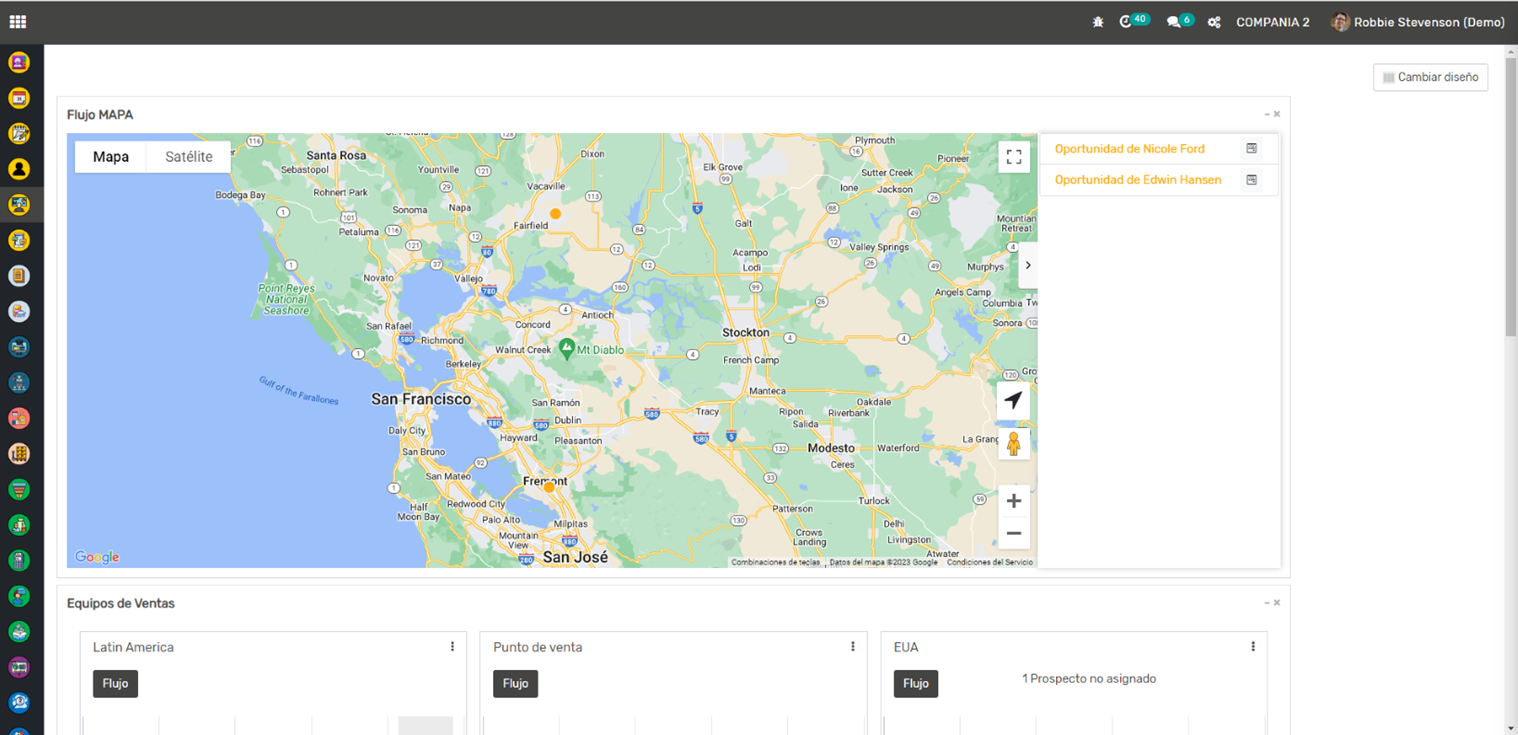
Task: Open the apps grid menu
Action: (x=17, y=21)
